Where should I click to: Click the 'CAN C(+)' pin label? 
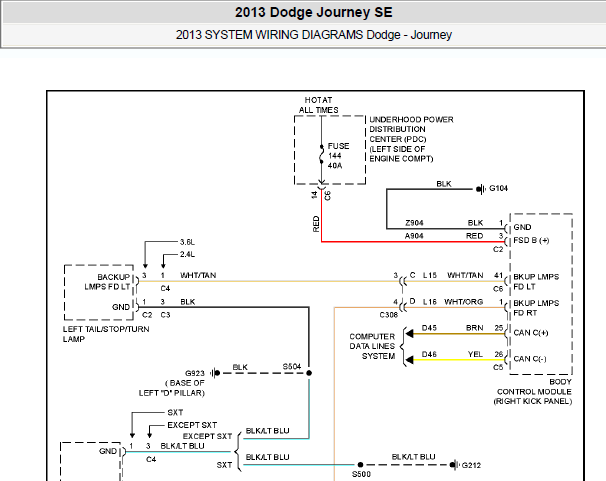(531, 333)
